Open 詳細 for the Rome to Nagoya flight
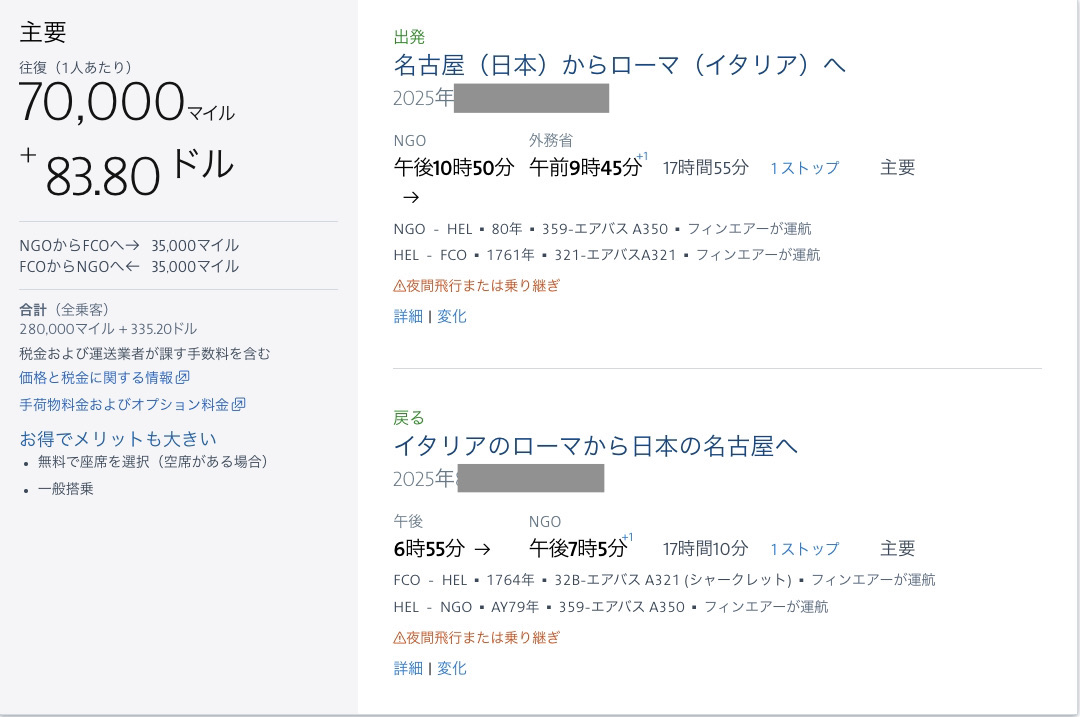The image size is (1080, 717). pos(407,667)
